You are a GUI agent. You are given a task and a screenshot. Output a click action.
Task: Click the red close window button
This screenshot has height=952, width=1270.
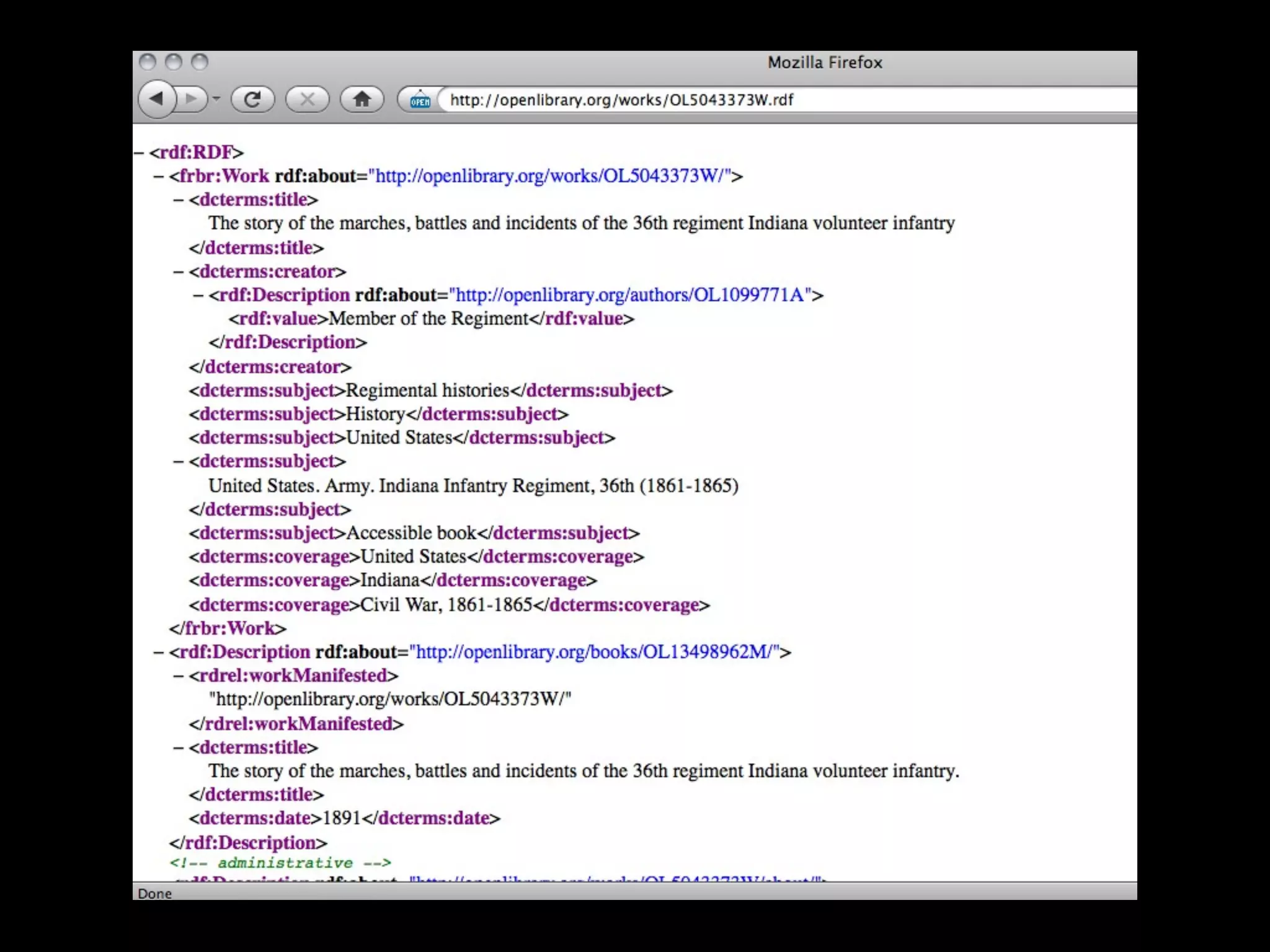148,62
